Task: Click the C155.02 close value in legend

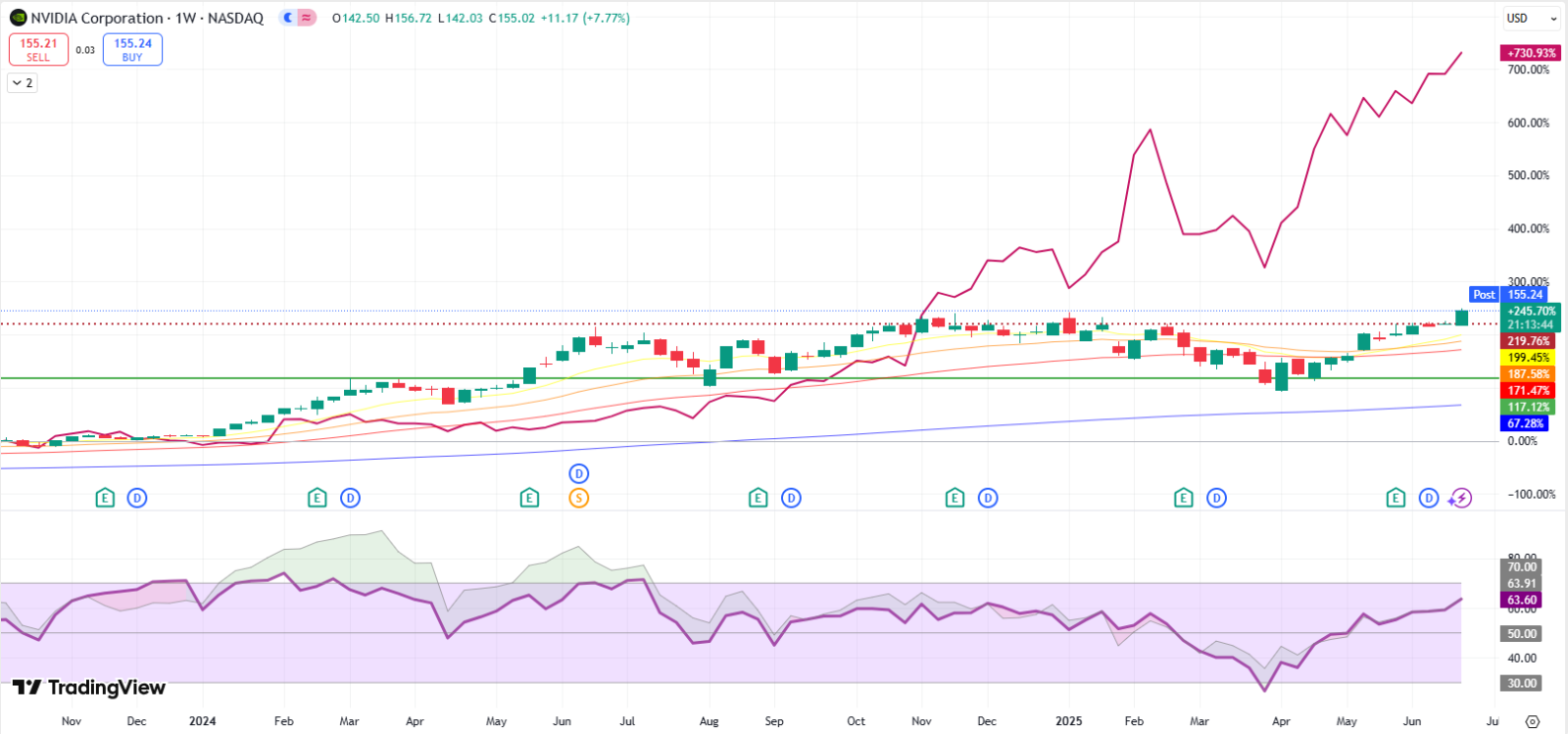Action: pos(512,18)
